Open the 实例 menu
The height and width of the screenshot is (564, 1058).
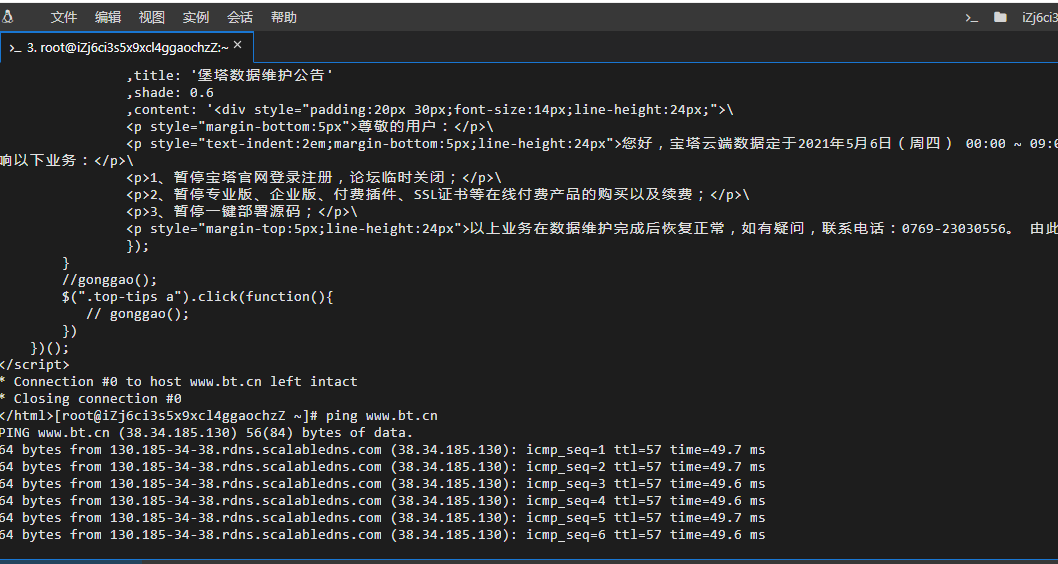click(196, 18)
